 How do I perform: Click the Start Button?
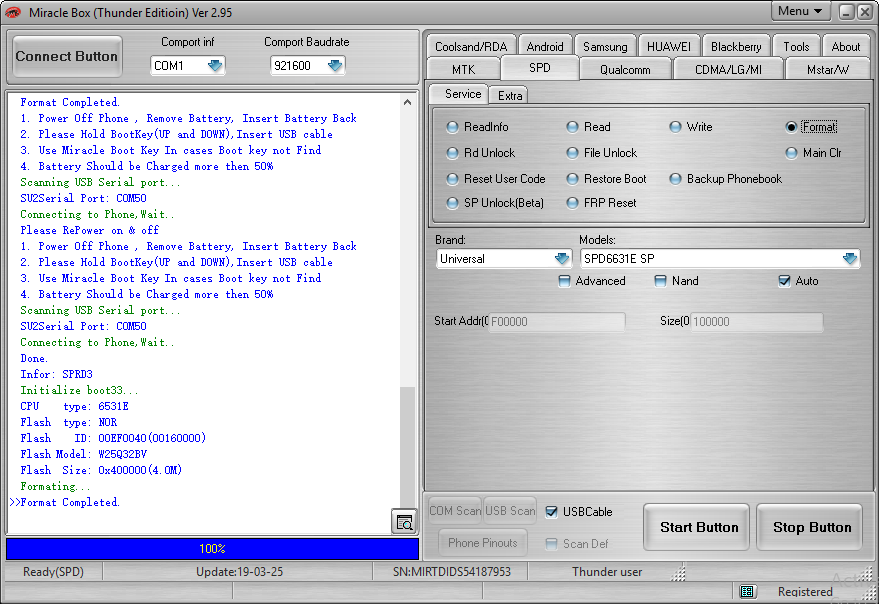pyautogui.click(x=698, y=527)
